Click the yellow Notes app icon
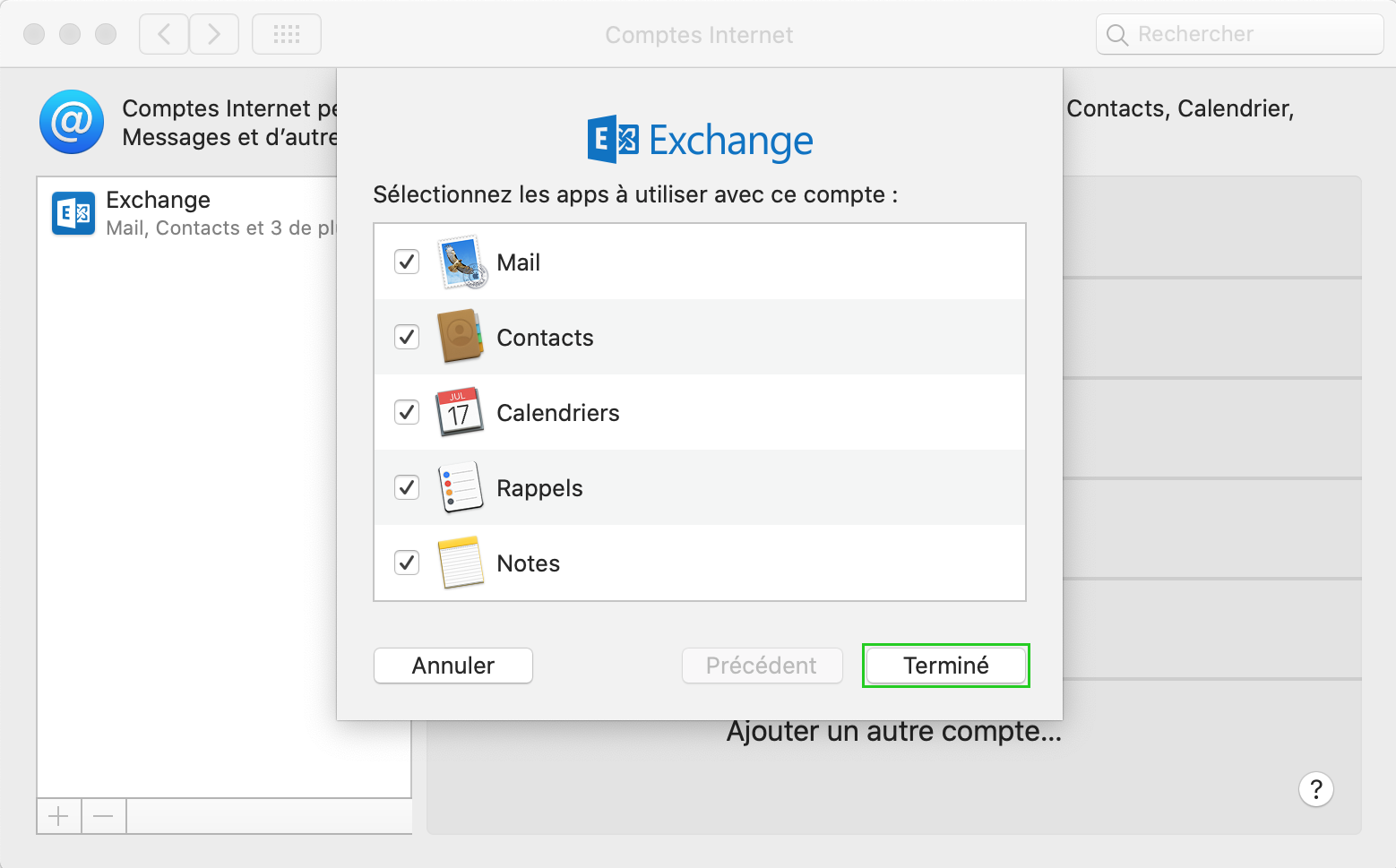This screenshot has width=1396, height=868. click(461, 563)
